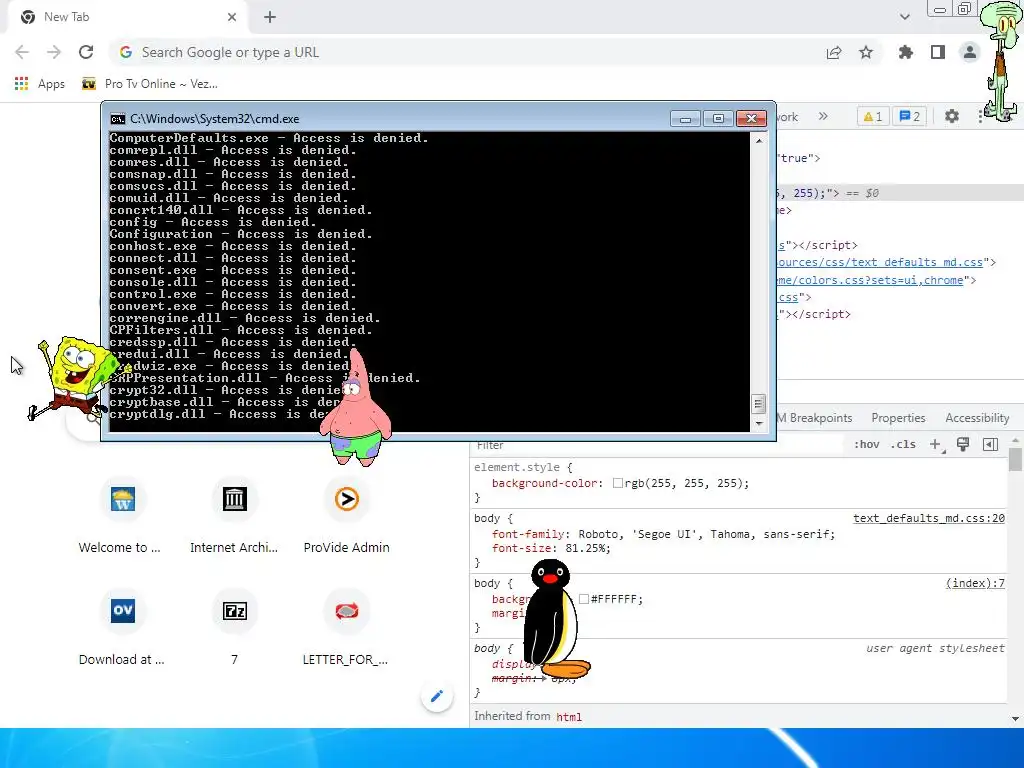Viewport: 1024px width, 768px height.
Task: Minimize the cmd.exe window
Action: click(x=685, y=118)
